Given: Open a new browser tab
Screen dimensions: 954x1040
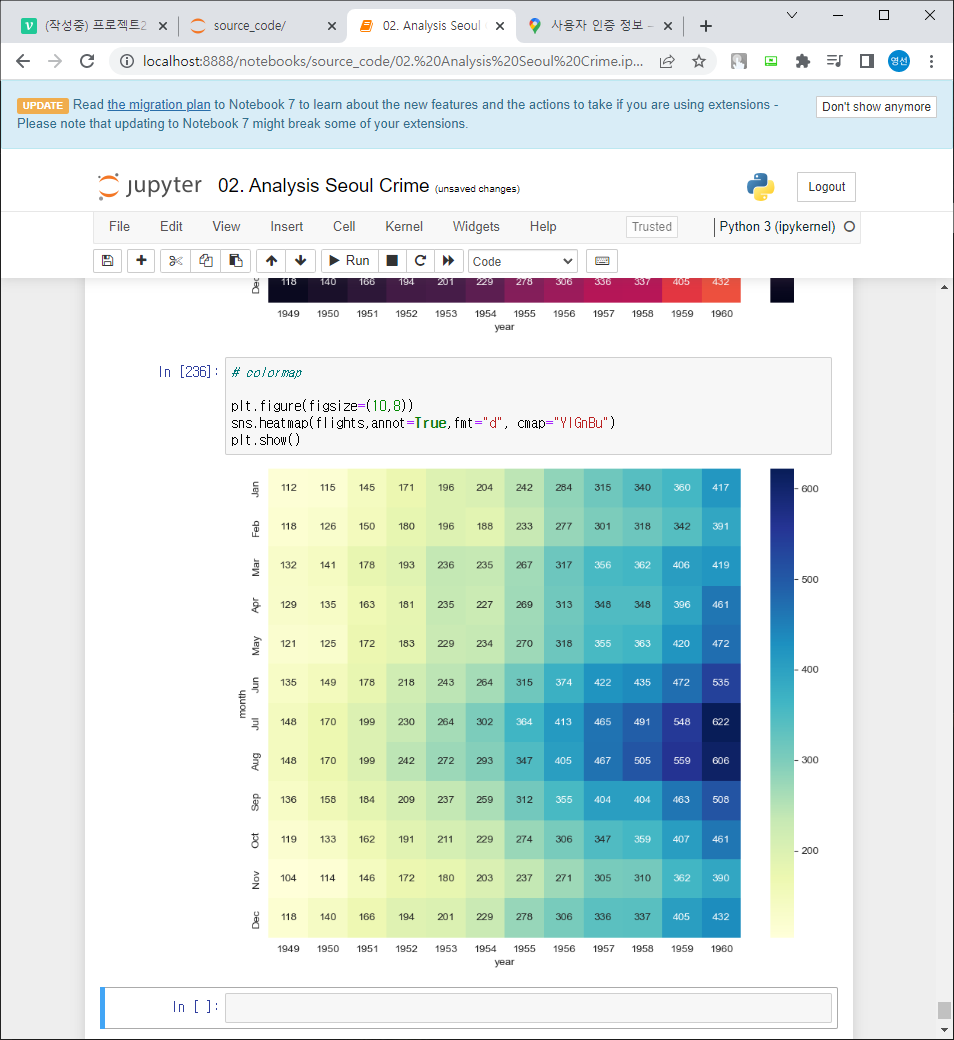Looking at the screenshot, I should tap(706, 26).
